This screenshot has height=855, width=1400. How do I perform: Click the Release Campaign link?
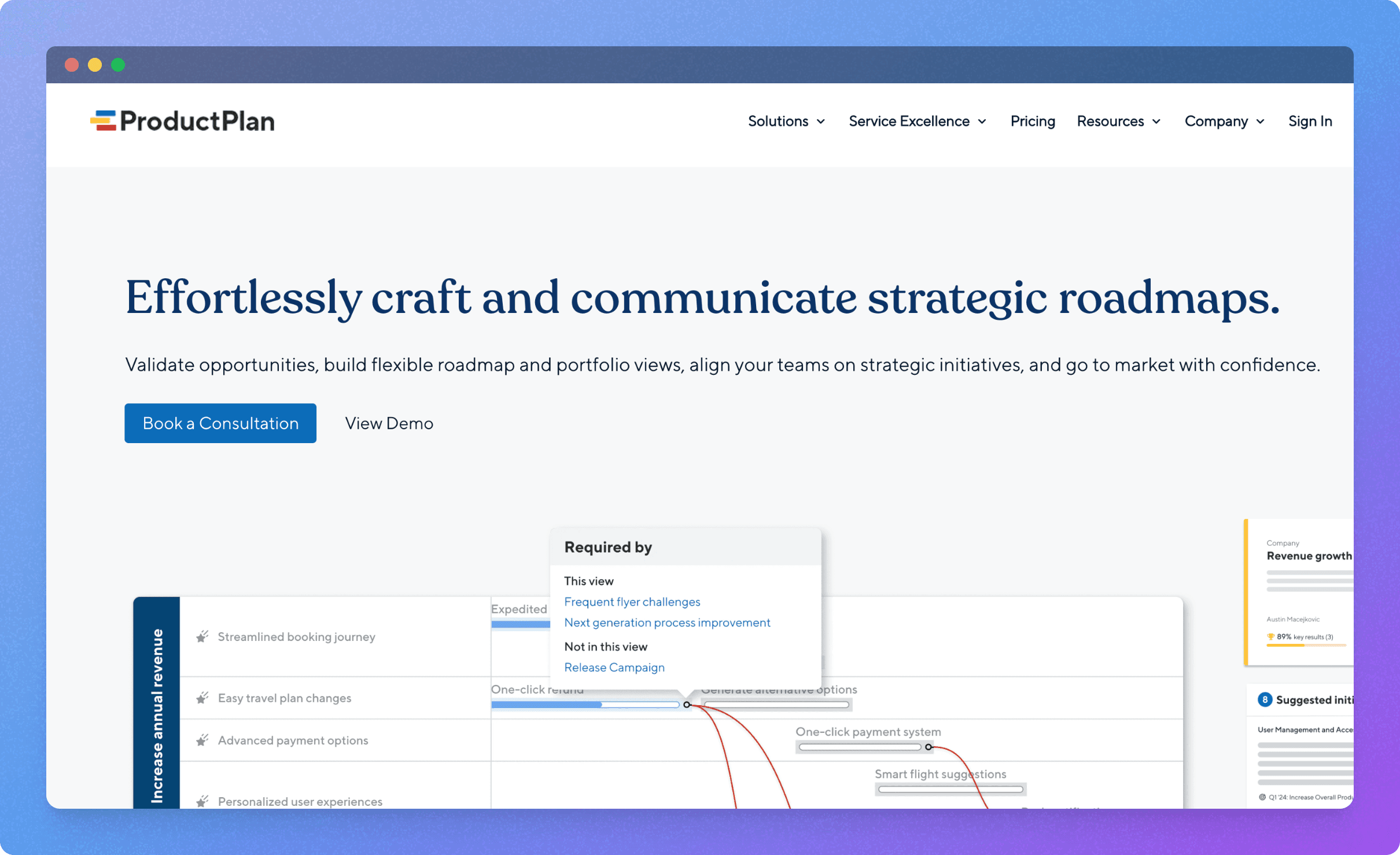click(x=614, y=667)
